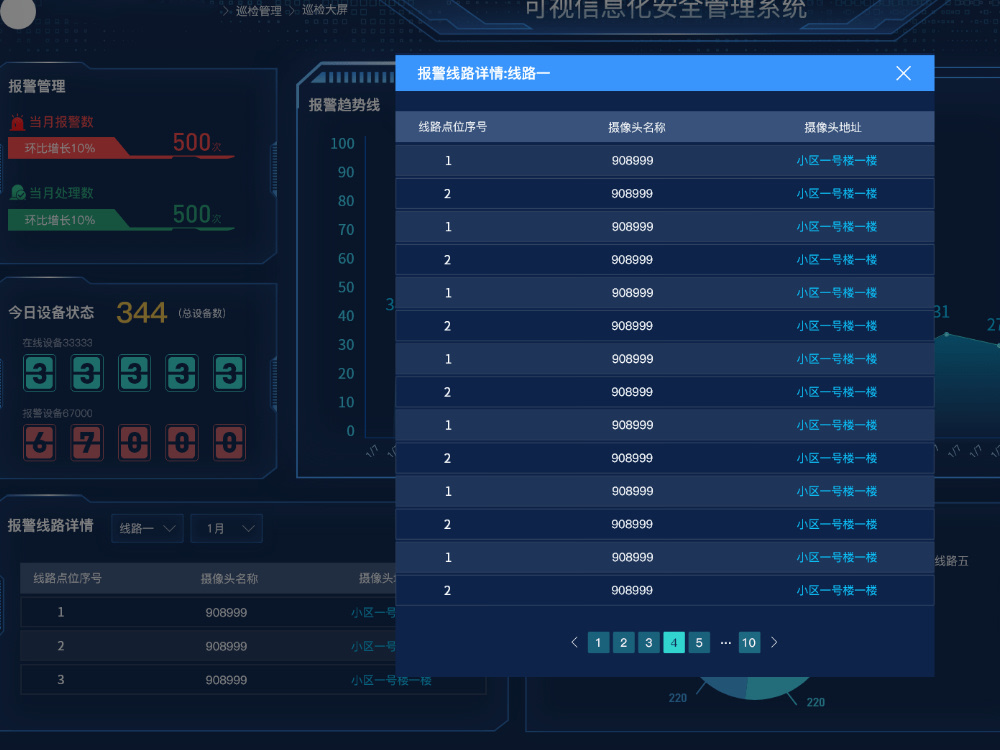The image size is (1000, 750).
Task: Click the 报警趋势线 chart title
Action: point(344,105)
